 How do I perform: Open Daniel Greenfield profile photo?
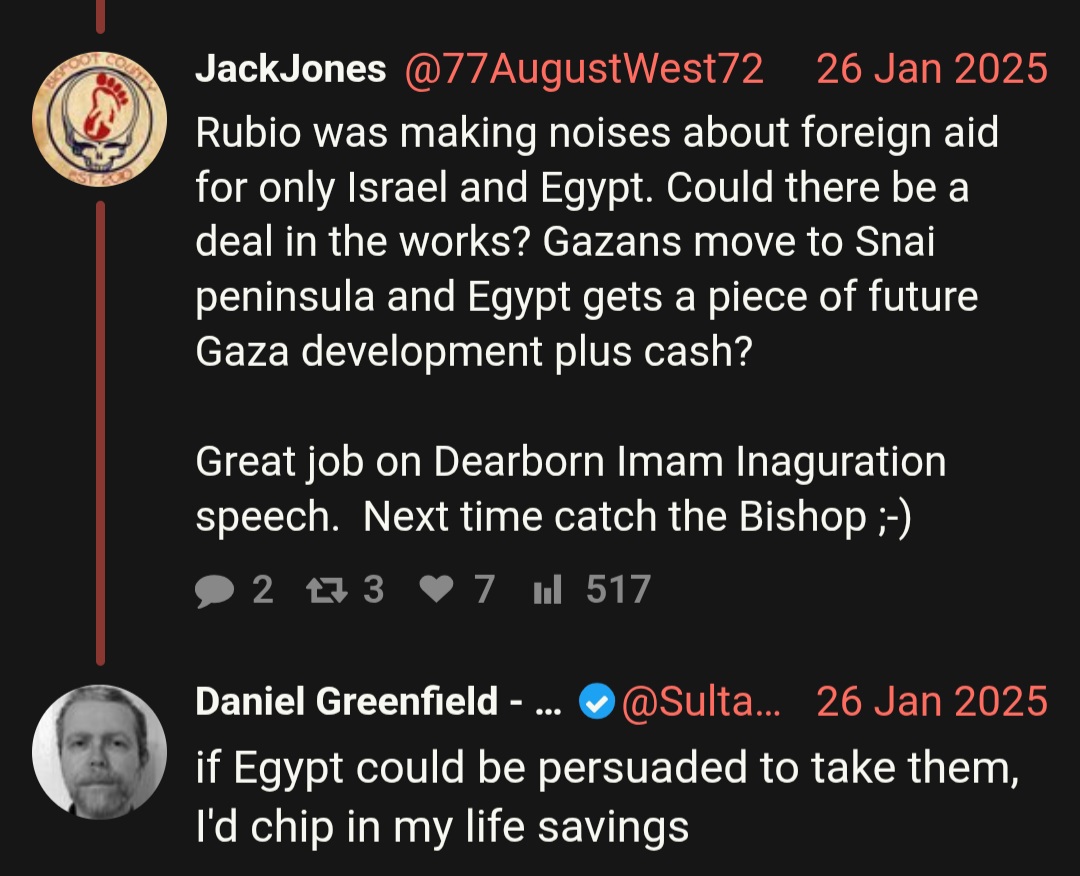99,752
